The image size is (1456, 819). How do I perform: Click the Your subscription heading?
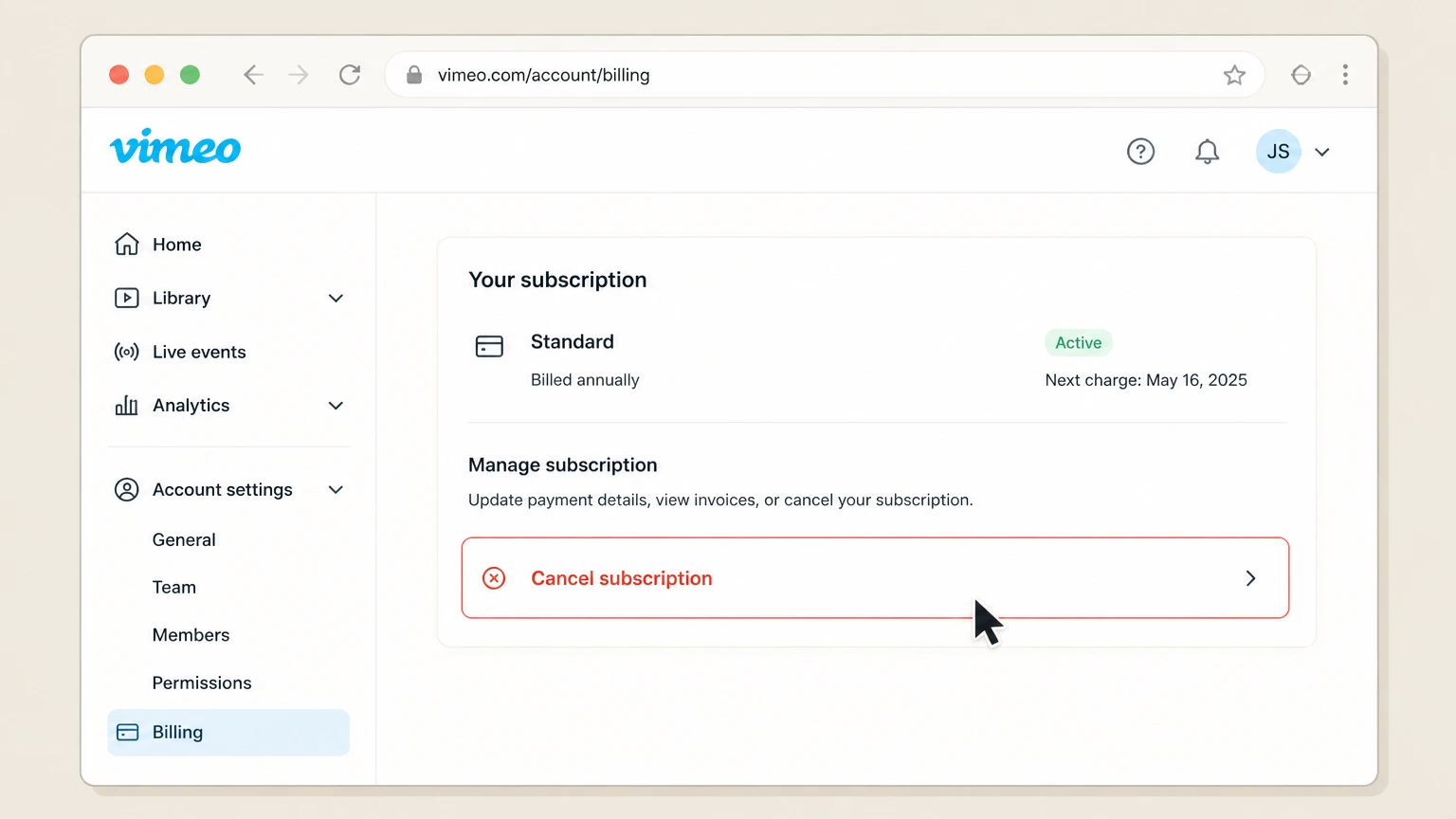pyautogui.click(x=557, y=280)
